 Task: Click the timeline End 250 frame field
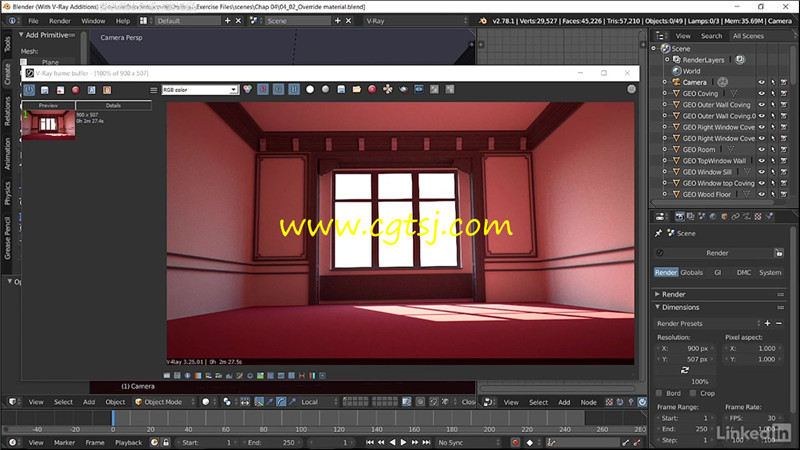click(x=271, y=442)
